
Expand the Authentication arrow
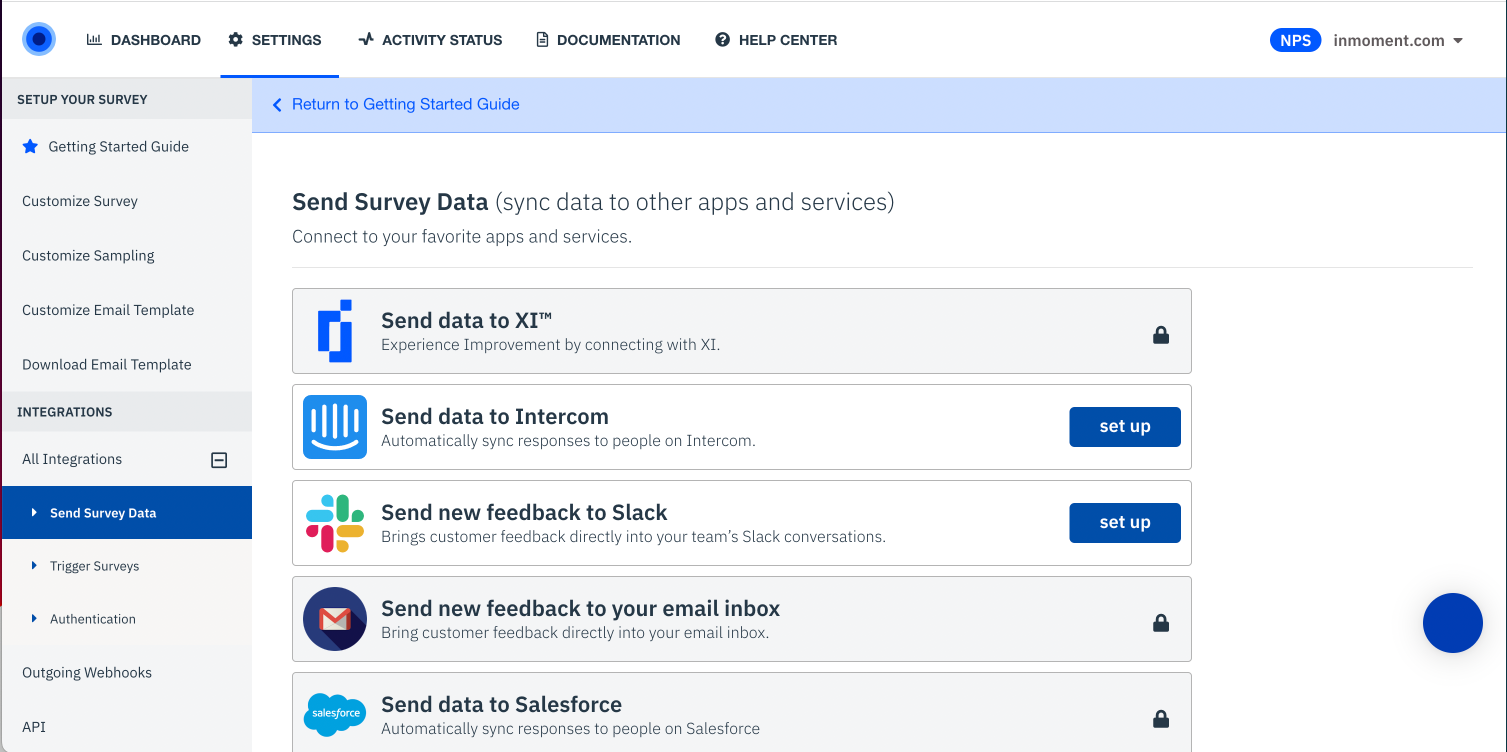point(34,619)
